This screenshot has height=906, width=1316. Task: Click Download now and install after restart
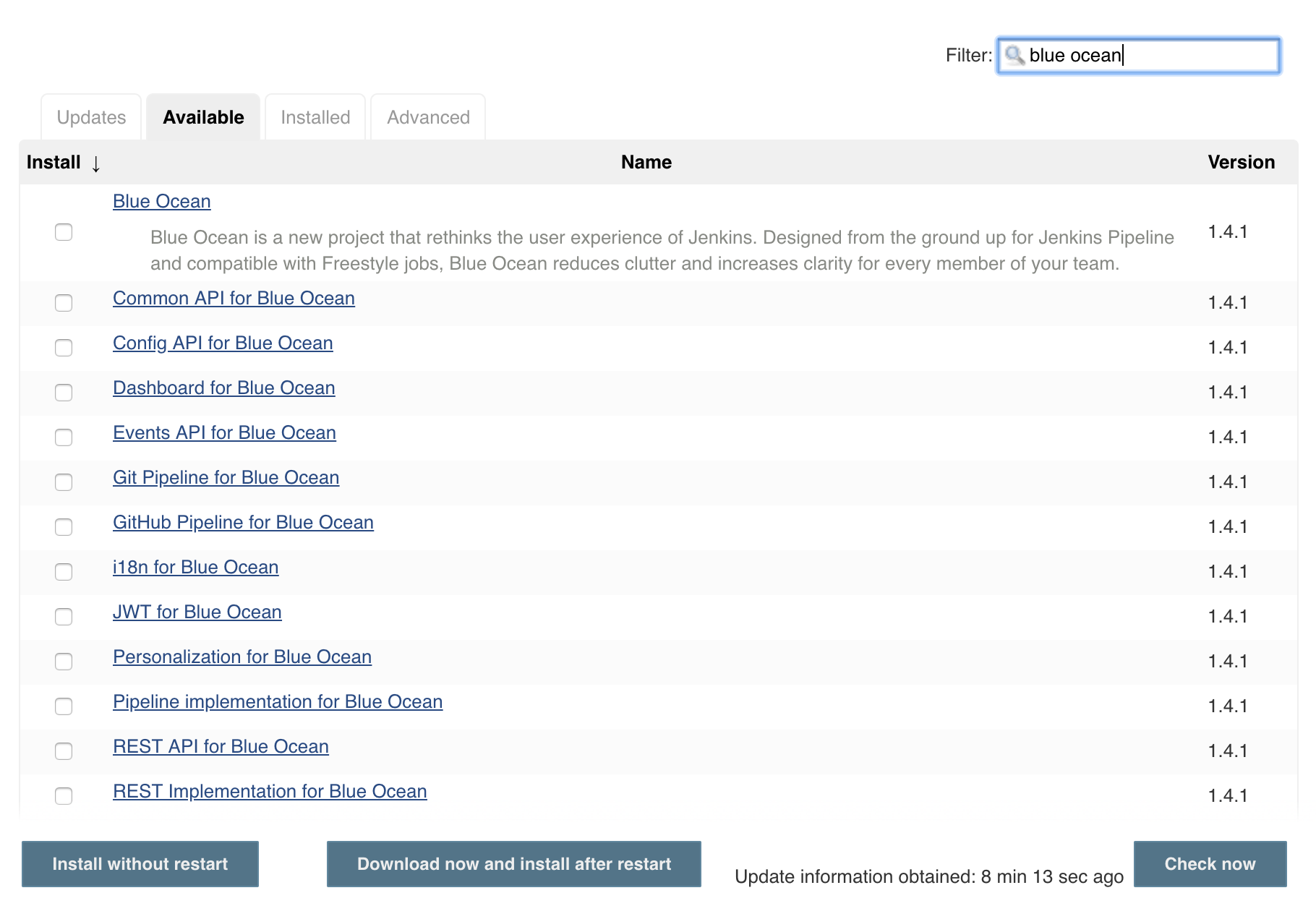(513, 864)
